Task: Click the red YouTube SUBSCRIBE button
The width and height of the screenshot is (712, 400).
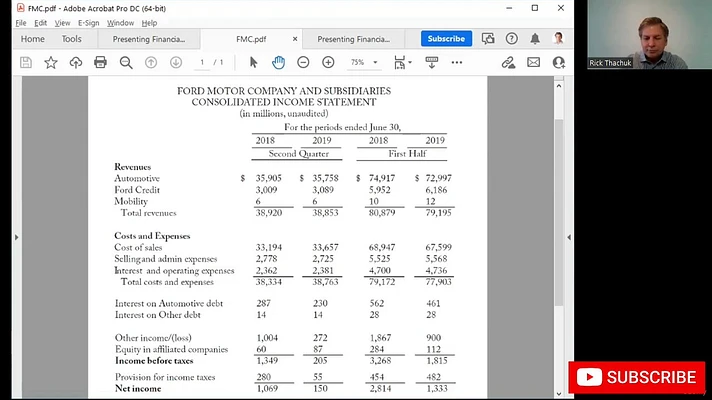Action: tap(637, 377)
